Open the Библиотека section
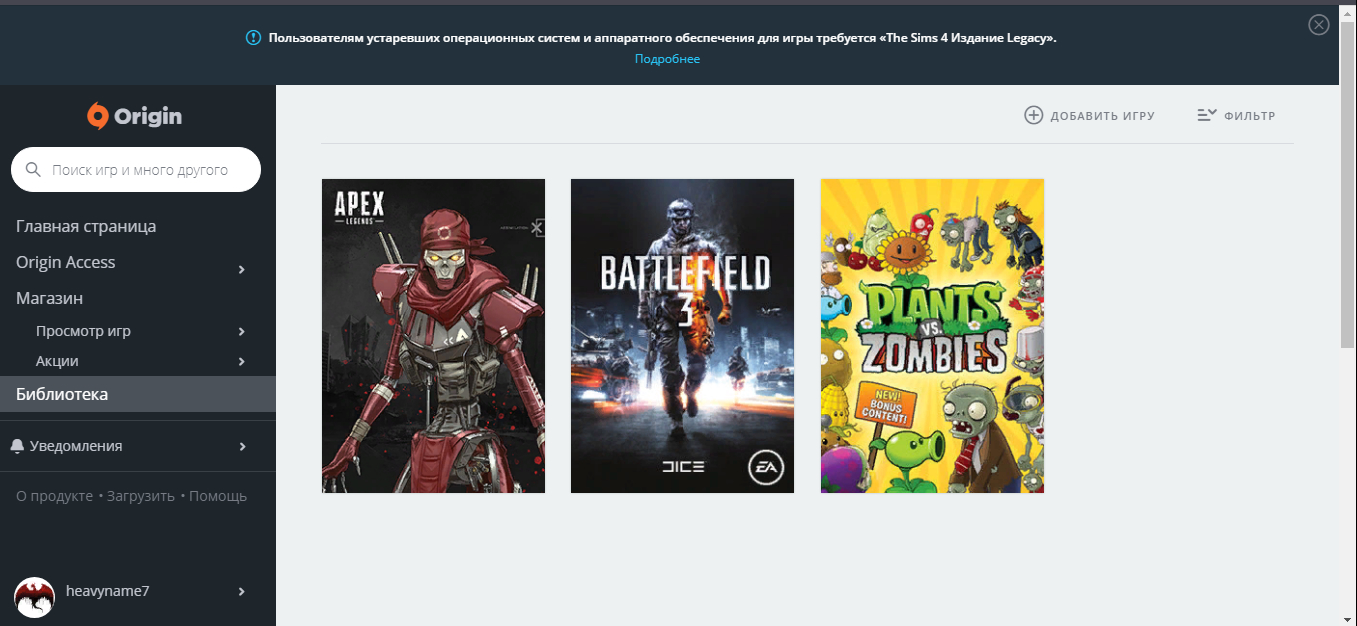This screenshot has width=1357, height=626. tap(138, 394)
